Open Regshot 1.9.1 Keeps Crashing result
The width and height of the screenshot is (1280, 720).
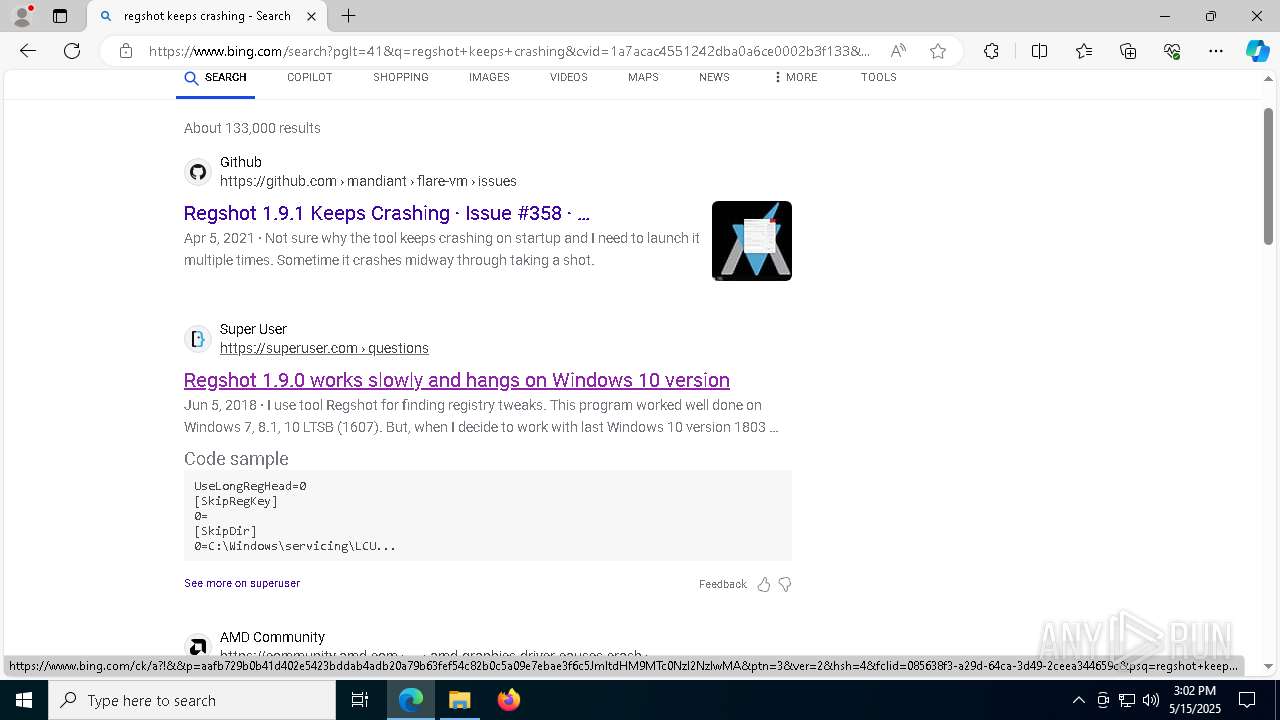387,213
